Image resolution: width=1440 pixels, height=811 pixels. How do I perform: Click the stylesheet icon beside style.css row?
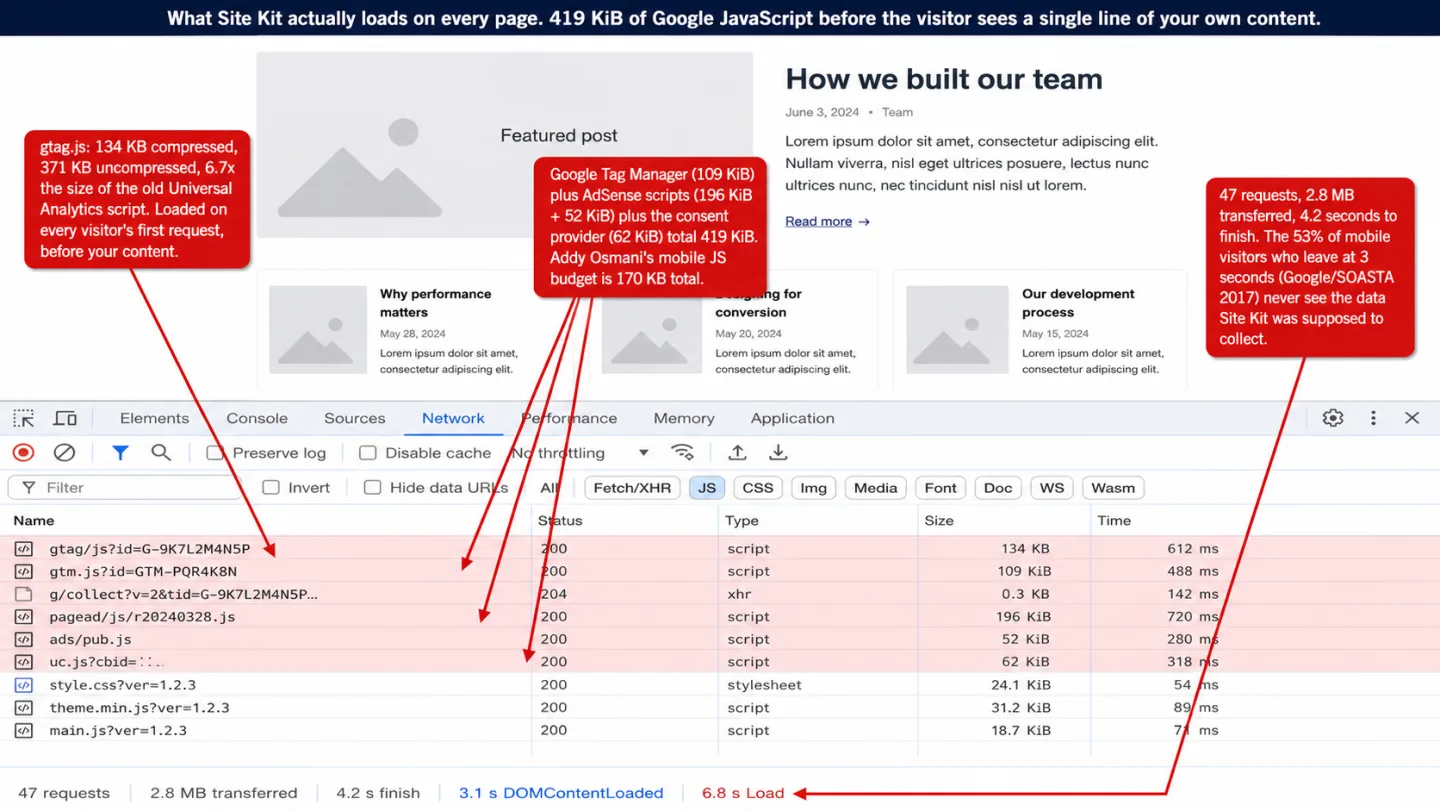coord(23,685)
